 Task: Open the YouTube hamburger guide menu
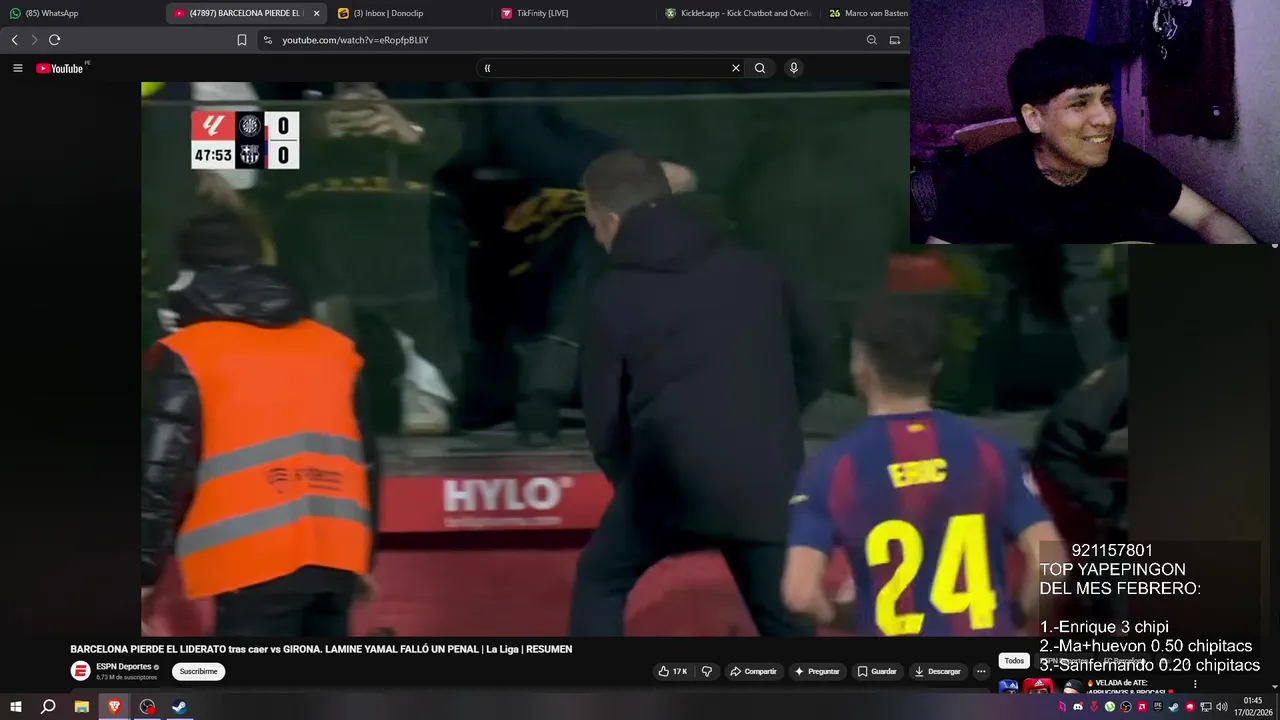click(17, 68)
